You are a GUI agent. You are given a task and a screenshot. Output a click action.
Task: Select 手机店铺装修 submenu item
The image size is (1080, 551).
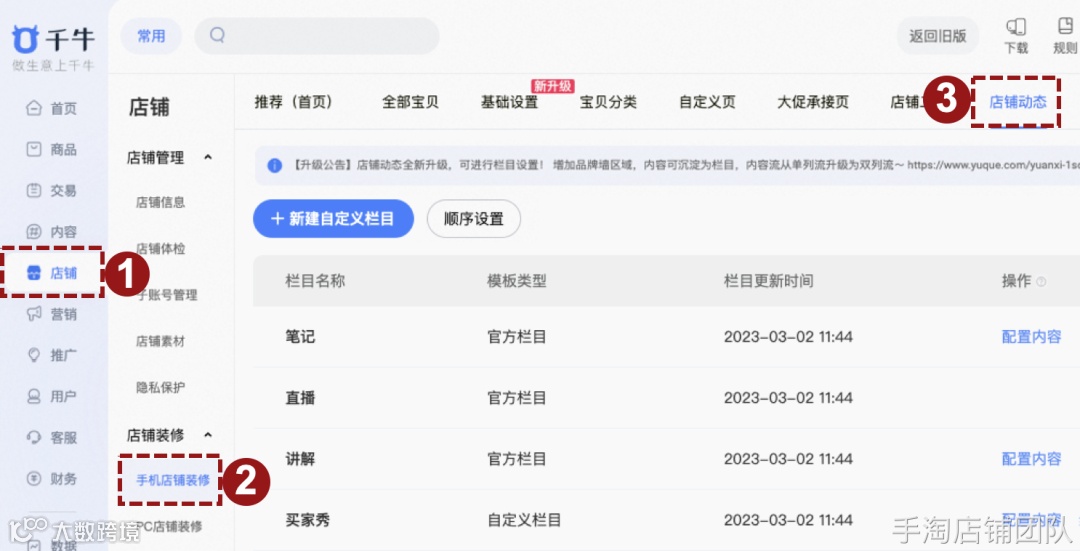pyautogui.click(x=173, y=480)
